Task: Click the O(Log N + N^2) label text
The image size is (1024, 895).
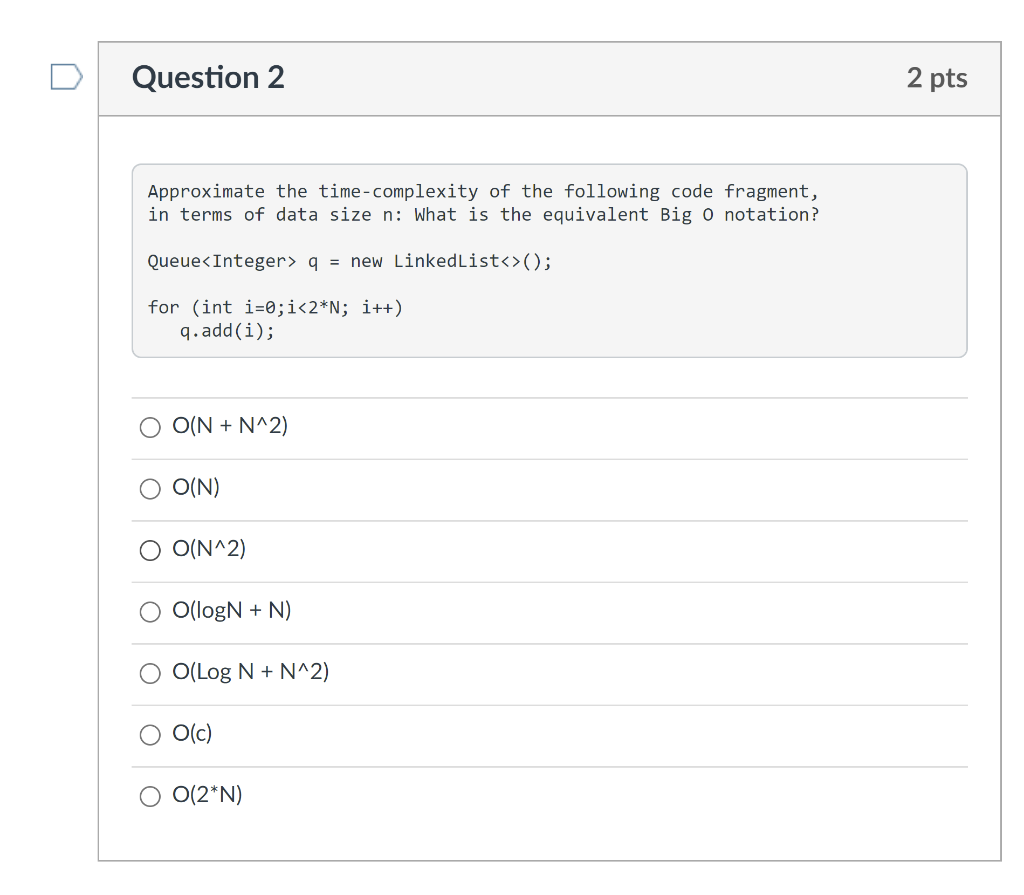Action: [x=251, y=672]
